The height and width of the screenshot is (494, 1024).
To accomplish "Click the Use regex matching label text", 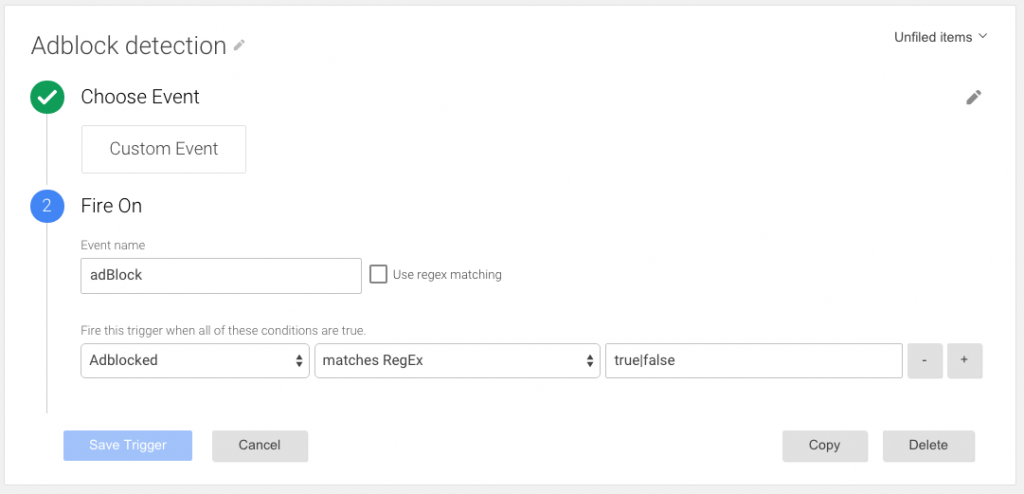I will (447, 274).
